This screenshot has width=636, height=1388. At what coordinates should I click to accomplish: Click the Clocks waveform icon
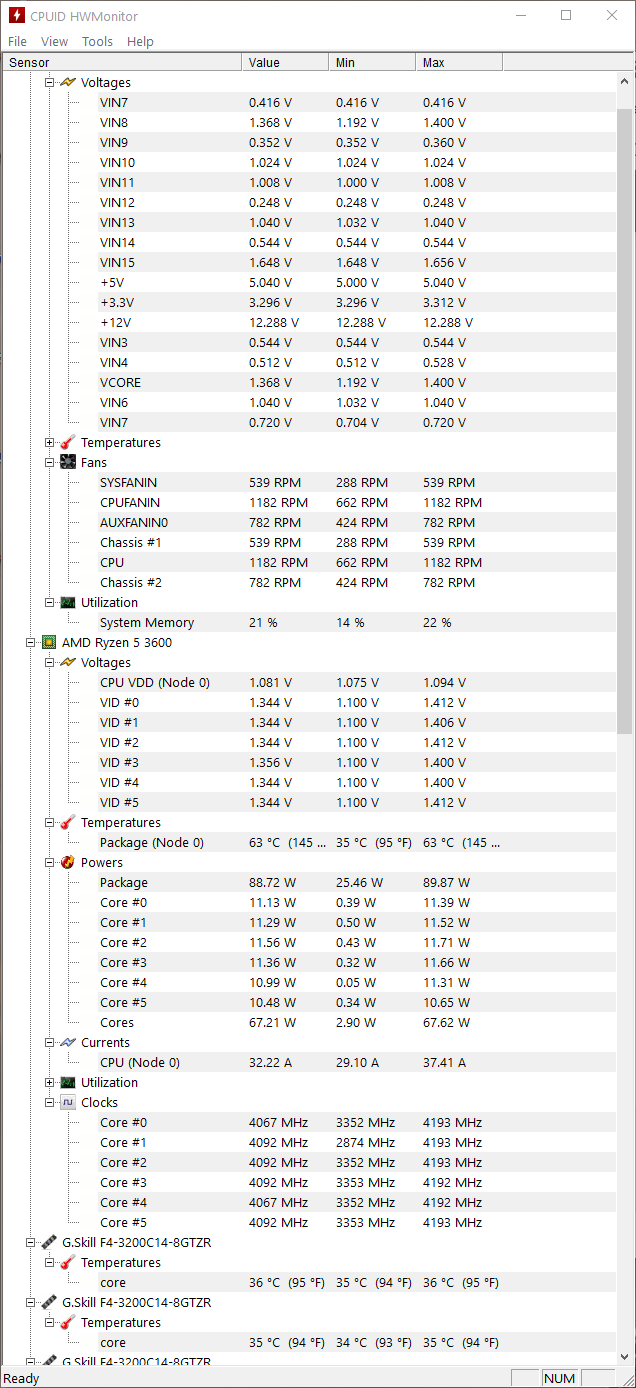click(67, 1102)
